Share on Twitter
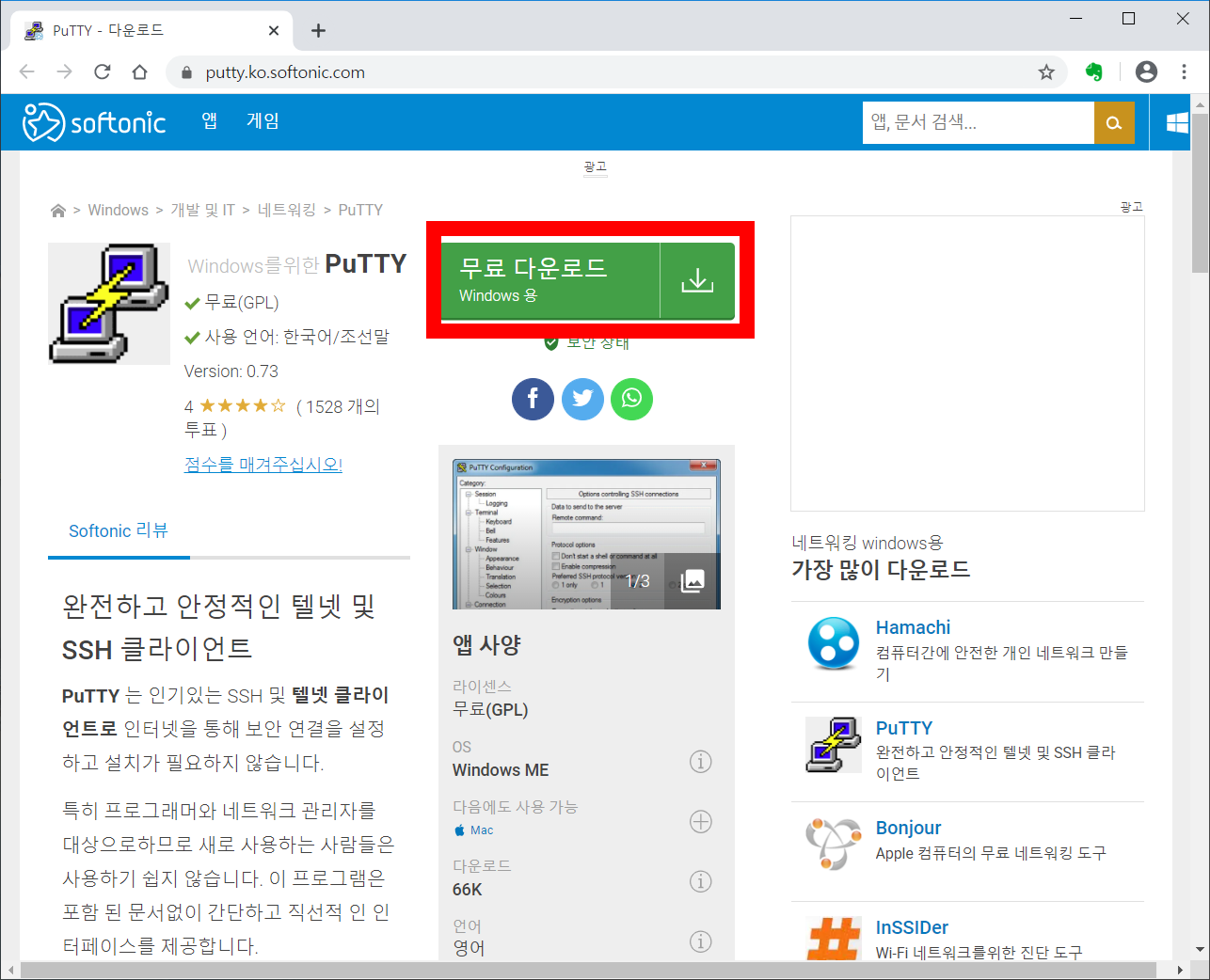 (x=582, y=399)
